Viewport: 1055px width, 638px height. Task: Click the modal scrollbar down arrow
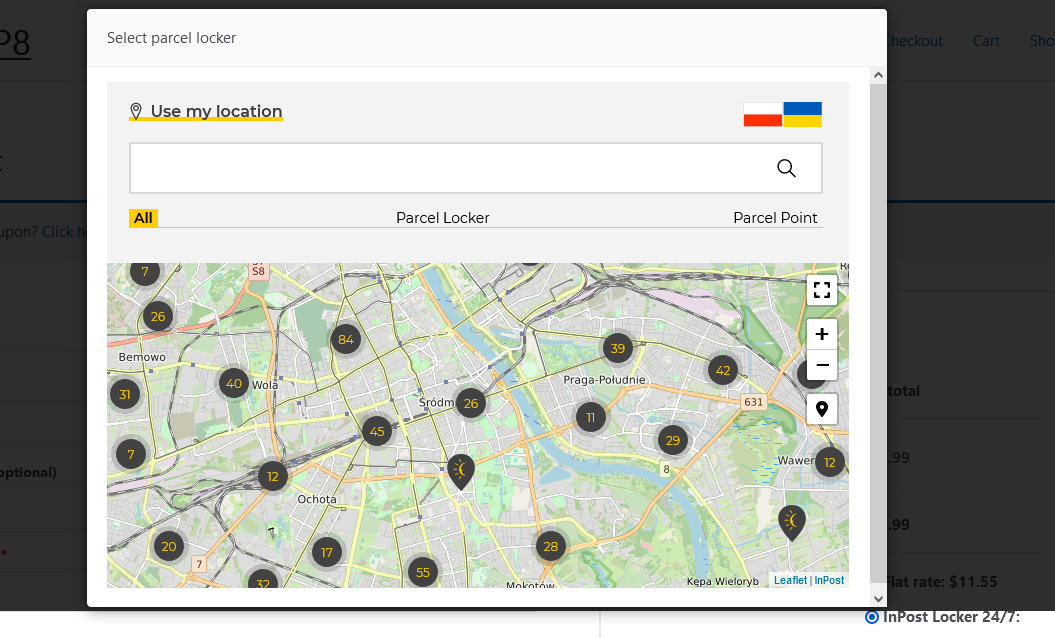[x=878, y=598]
